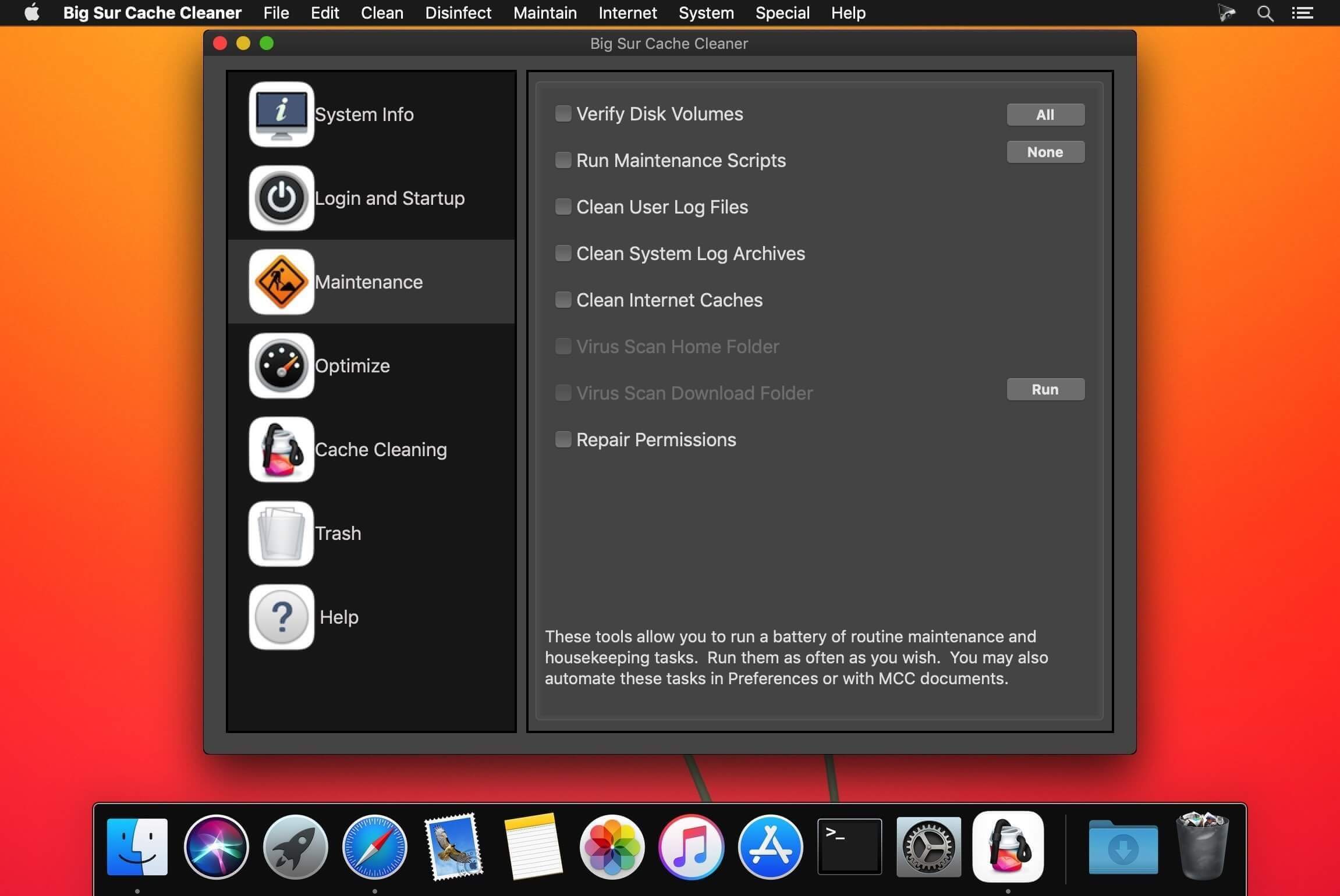The image size is (1340, 896).
Task: Select the Trash sidebar icon
Action: (x=281, y=533)
